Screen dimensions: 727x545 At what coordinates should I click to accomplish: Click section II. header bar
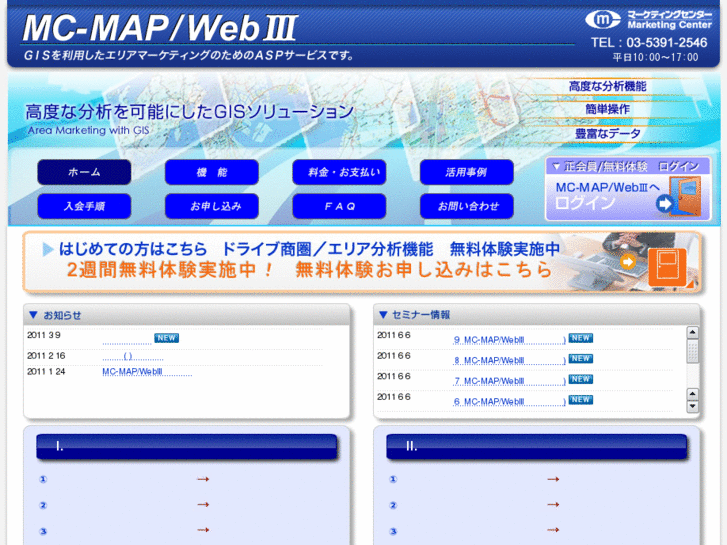coord(537,447)
